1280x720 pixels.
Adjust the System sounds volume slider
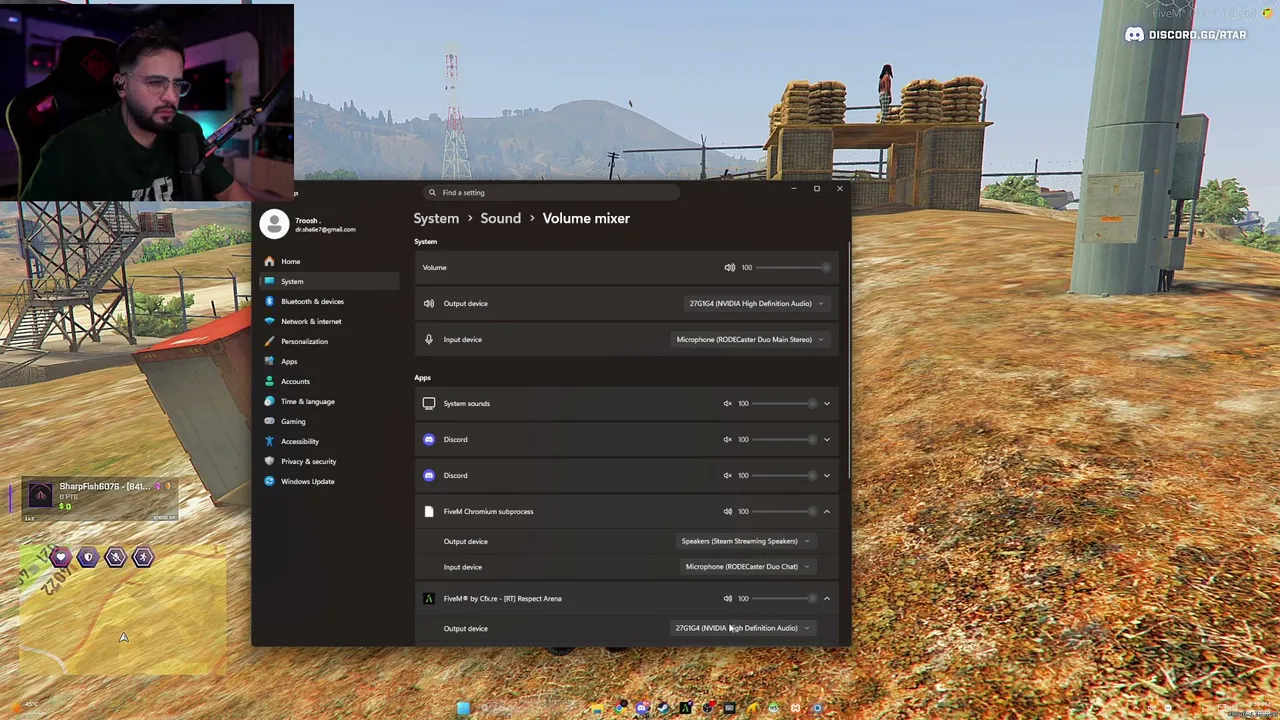coord(784,403)
